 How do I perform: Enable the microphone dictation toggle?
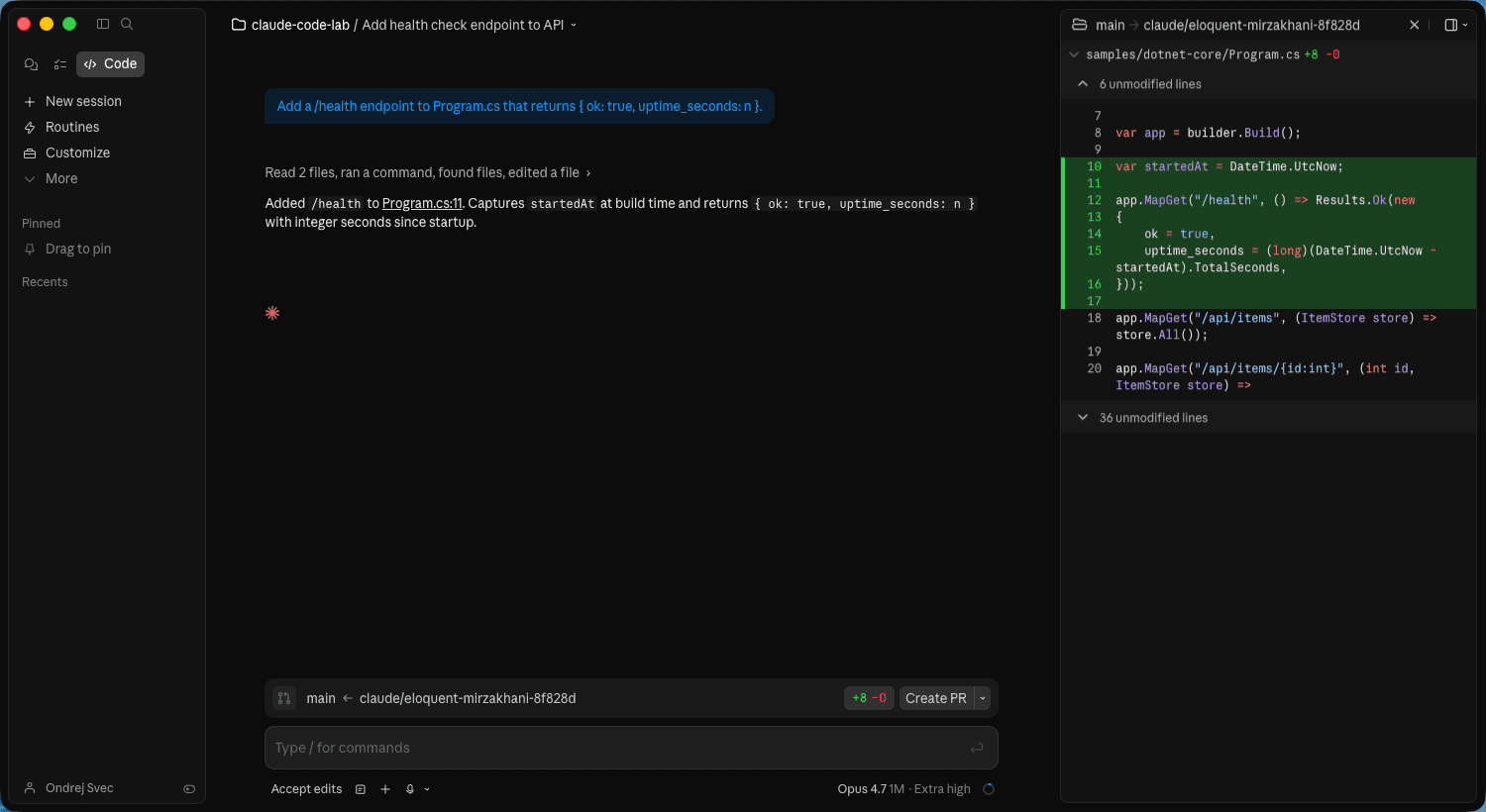[x=410, y=789]
